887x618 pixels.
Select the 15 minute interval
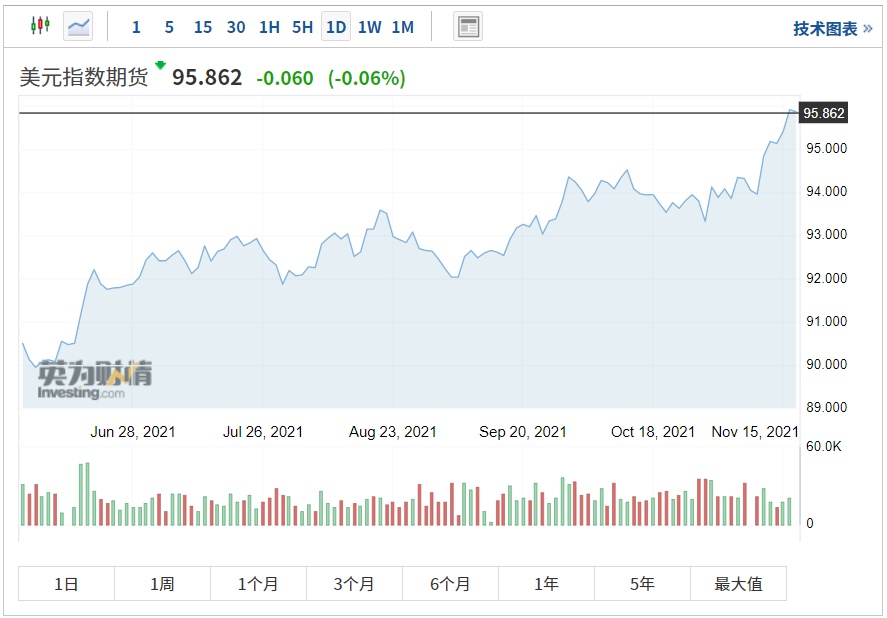pos(203,27)
